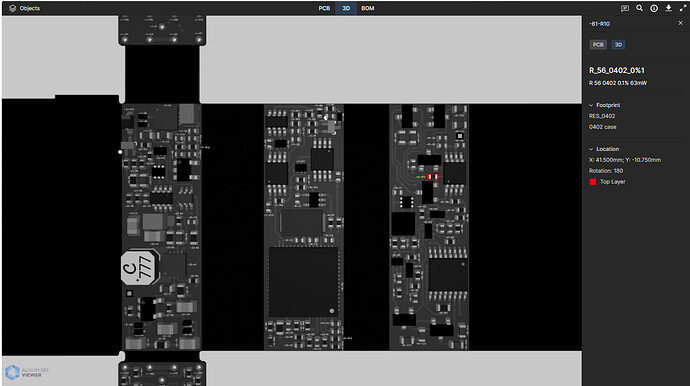This screenshot has height=386, width=690.
Task: Click the C 777 inductor component
Action: click(140, 268)
